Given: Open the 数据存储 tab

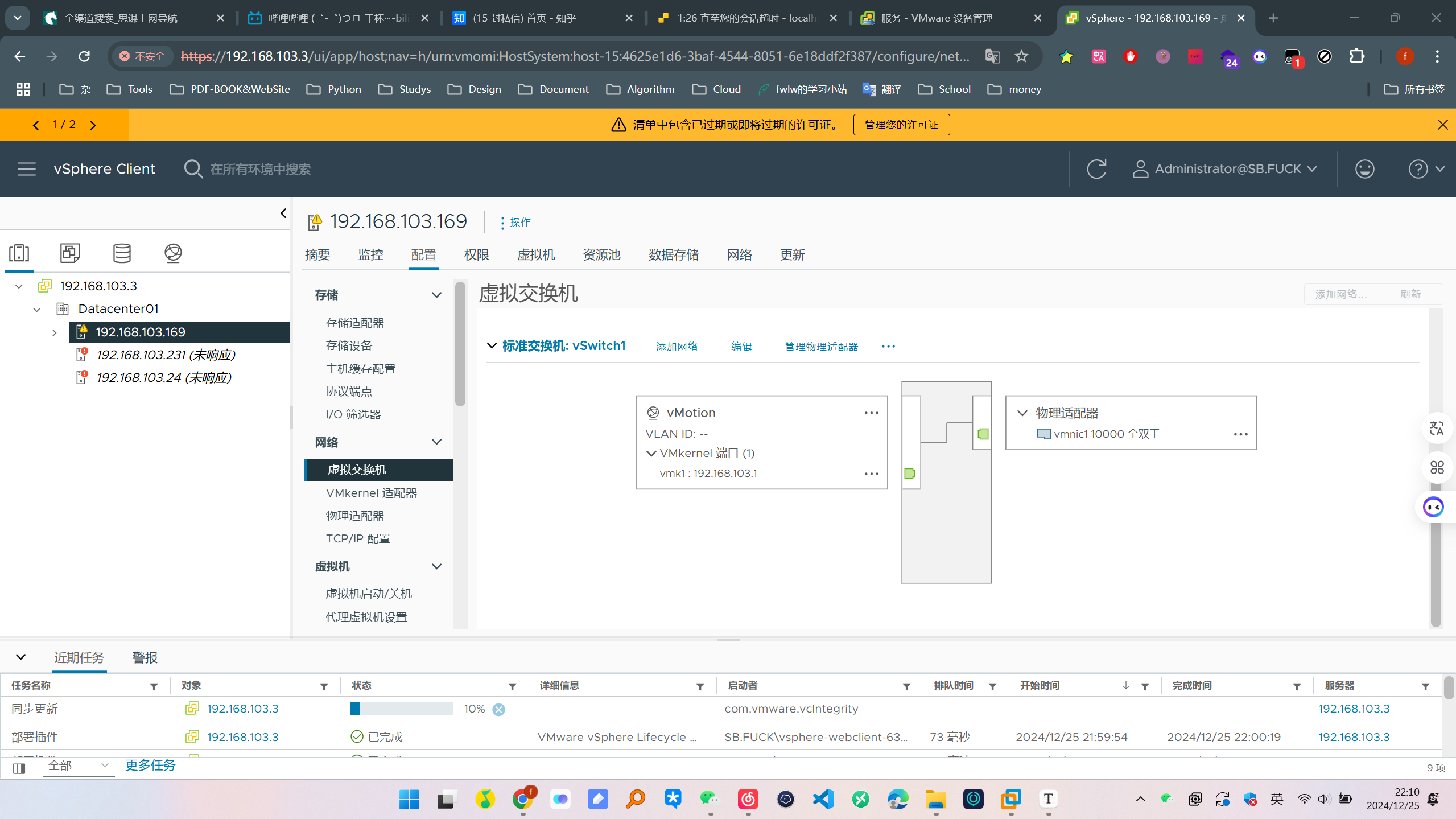Looking at the screenshot, I should (x=673, y=255).
